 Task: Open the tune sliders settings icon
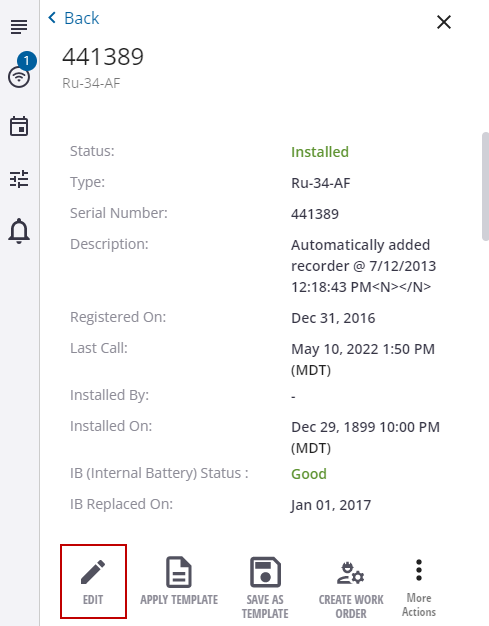click(19, 178)
